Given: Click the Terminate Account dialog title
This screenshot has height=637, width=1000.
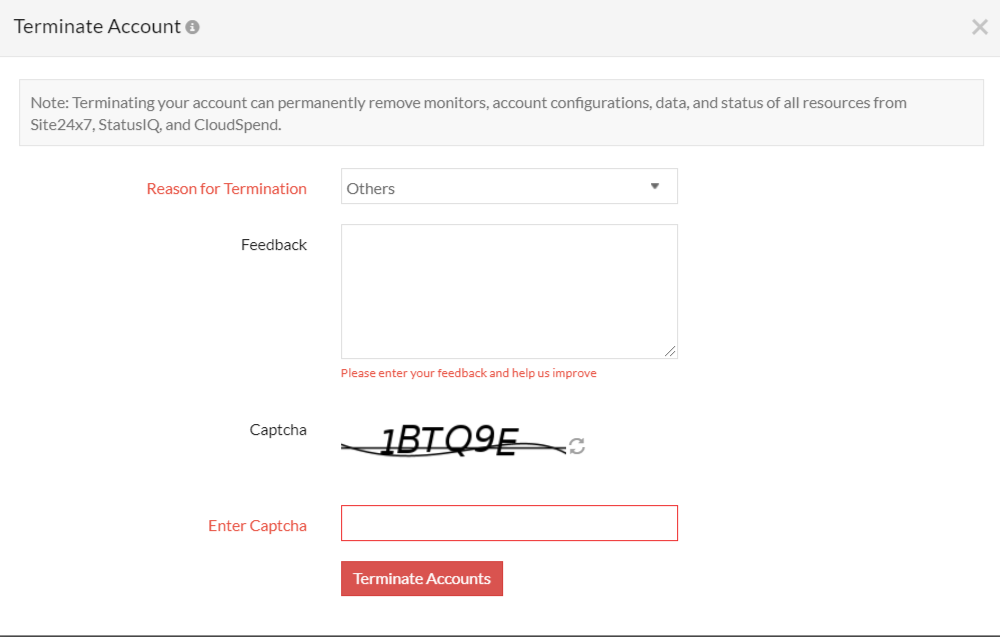Looking at the screenshot, I should (x=97, y=27).
